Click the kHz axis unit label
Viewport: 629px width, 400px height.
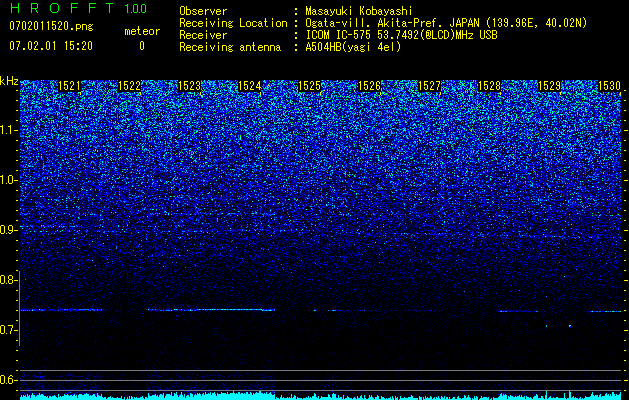(9, 81)
